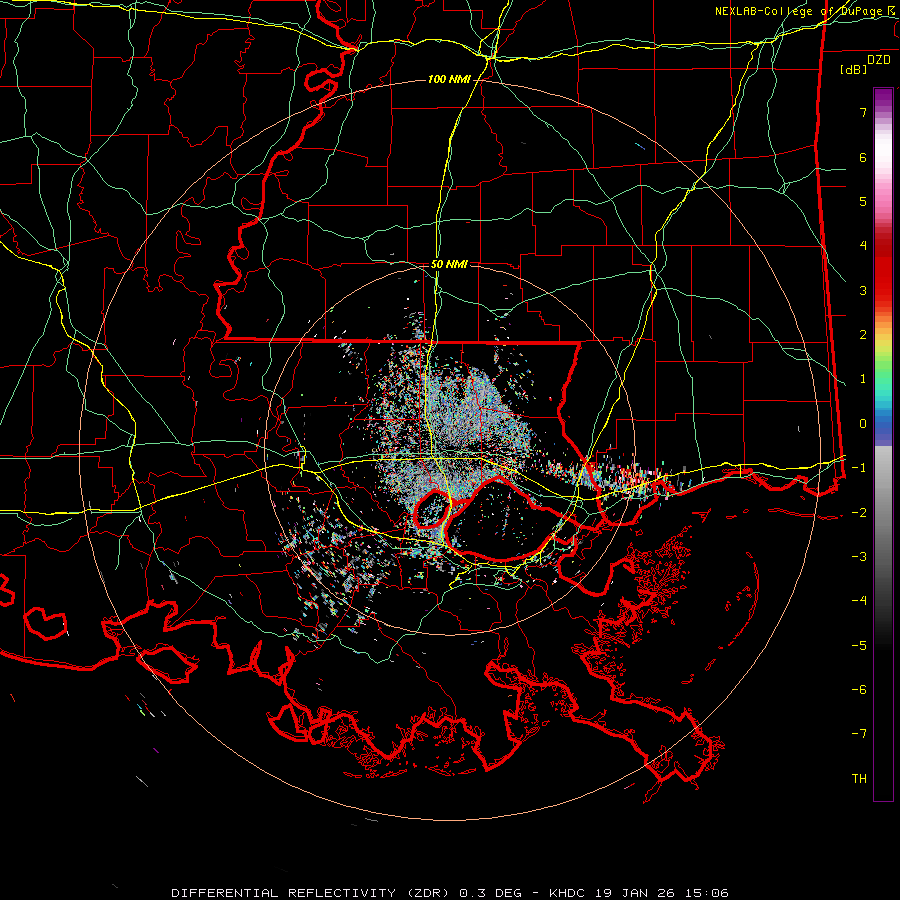Click the Differential Reflectivity caption at bottom

pyautogui.click(x=450, y=893)
